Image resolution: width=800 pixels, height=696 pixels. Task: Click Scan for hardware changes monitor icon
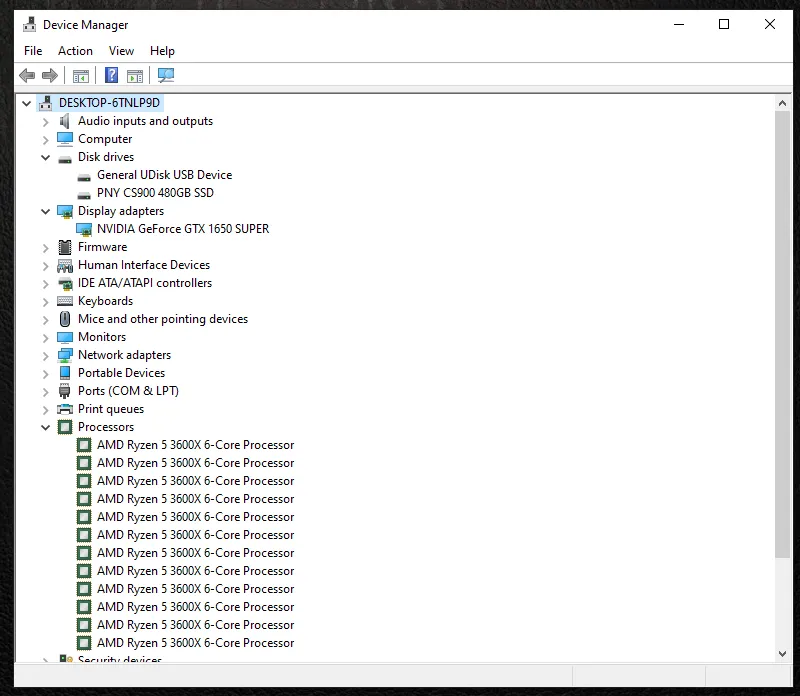166,75
